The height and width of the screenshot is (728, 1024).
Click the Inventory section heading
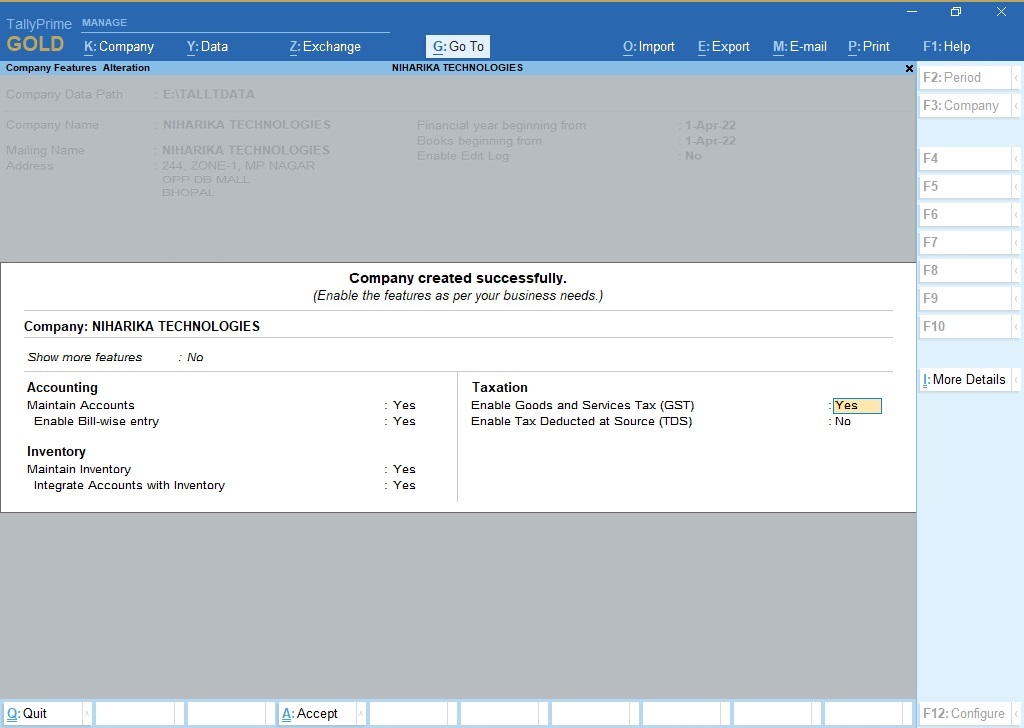pos(56,451)
